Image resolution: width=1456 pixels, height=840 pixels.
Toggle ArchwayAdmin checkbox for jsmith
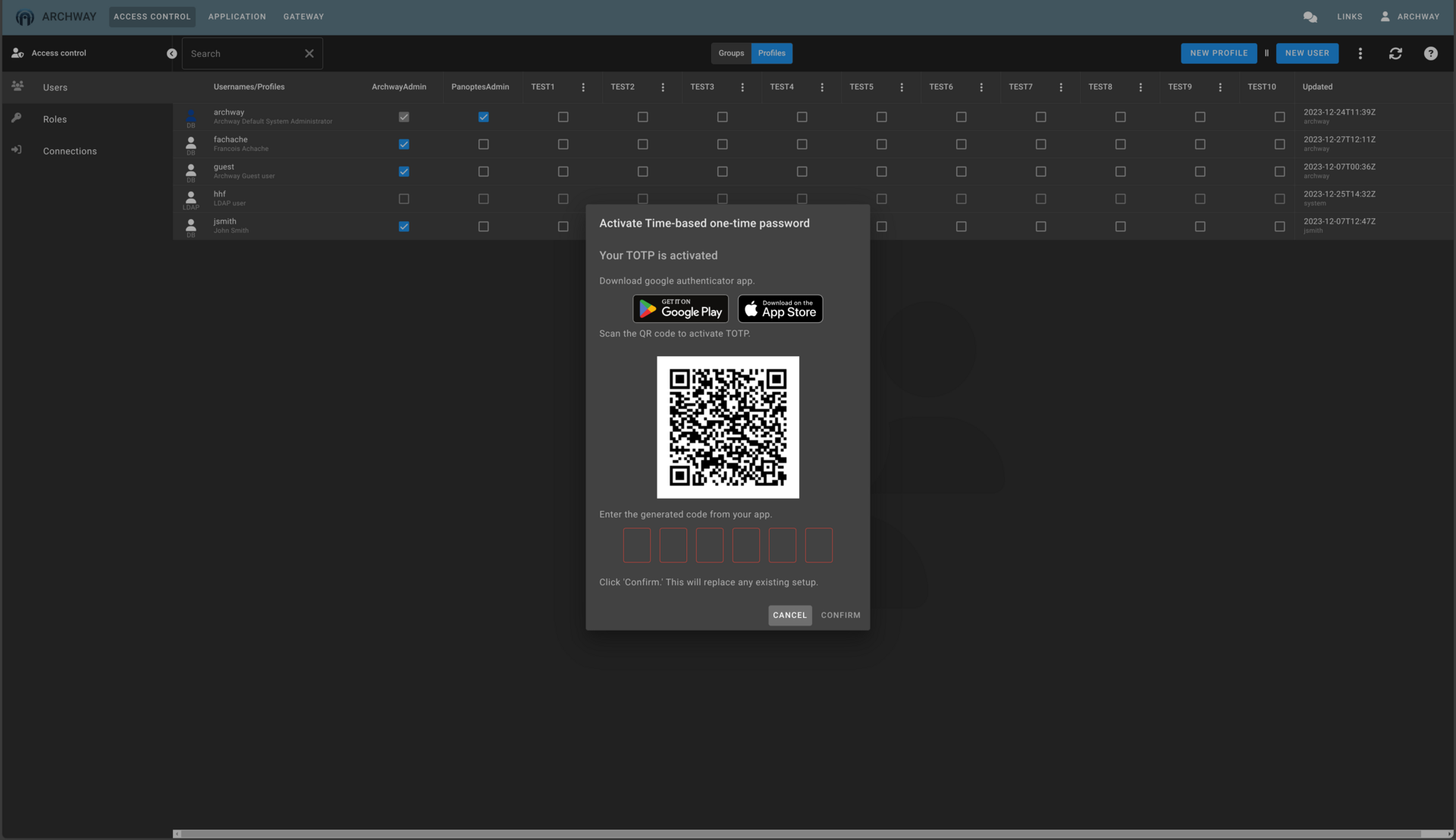404,226
